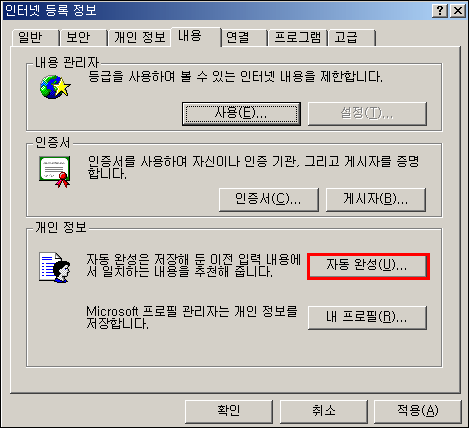Confirm with the 확인 button
The image size is (469, 428).
tap(229, 411)
